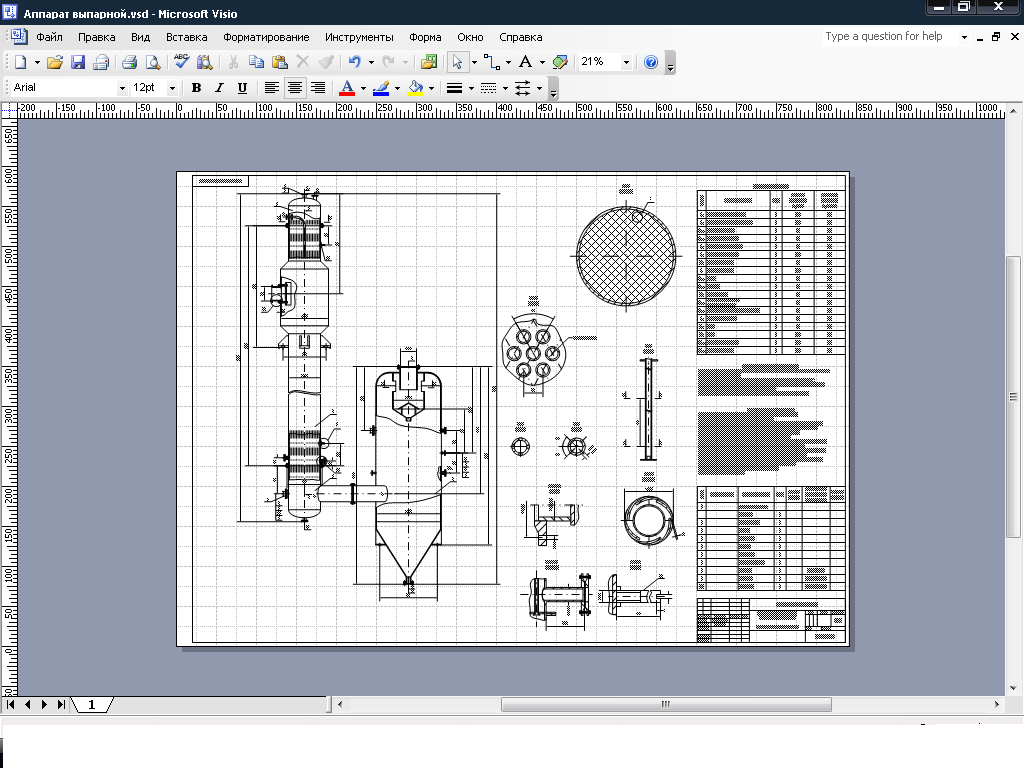Viewport: 1024px width, 768px height.
Task: Click the horizontal scrollbar thumb
Action: coord(666,704)
